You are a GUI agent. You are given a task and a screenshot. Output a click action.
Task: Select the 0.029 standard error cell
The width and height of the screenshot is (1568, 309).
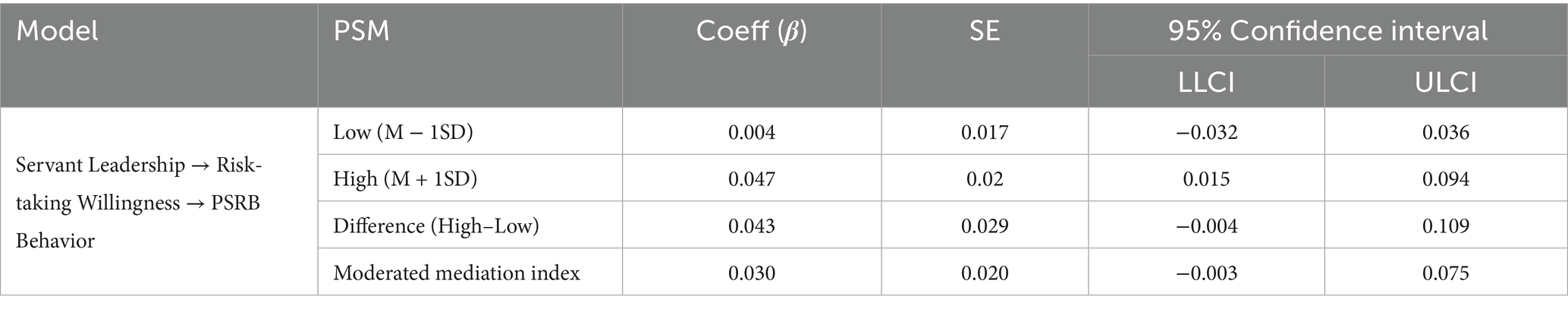click(x=985, y=226)
